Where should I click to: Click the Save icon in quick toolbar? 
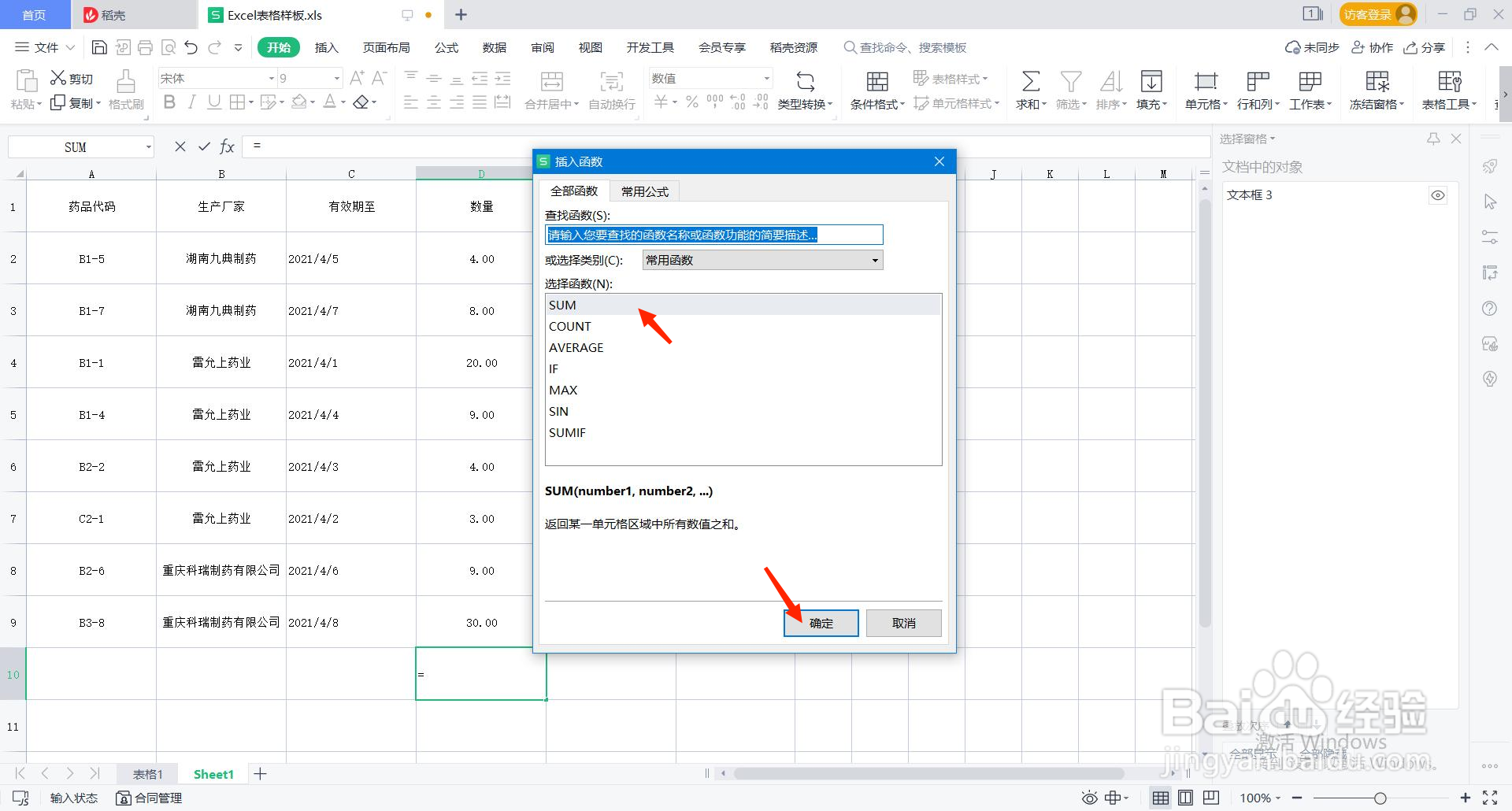coord(99,48)
